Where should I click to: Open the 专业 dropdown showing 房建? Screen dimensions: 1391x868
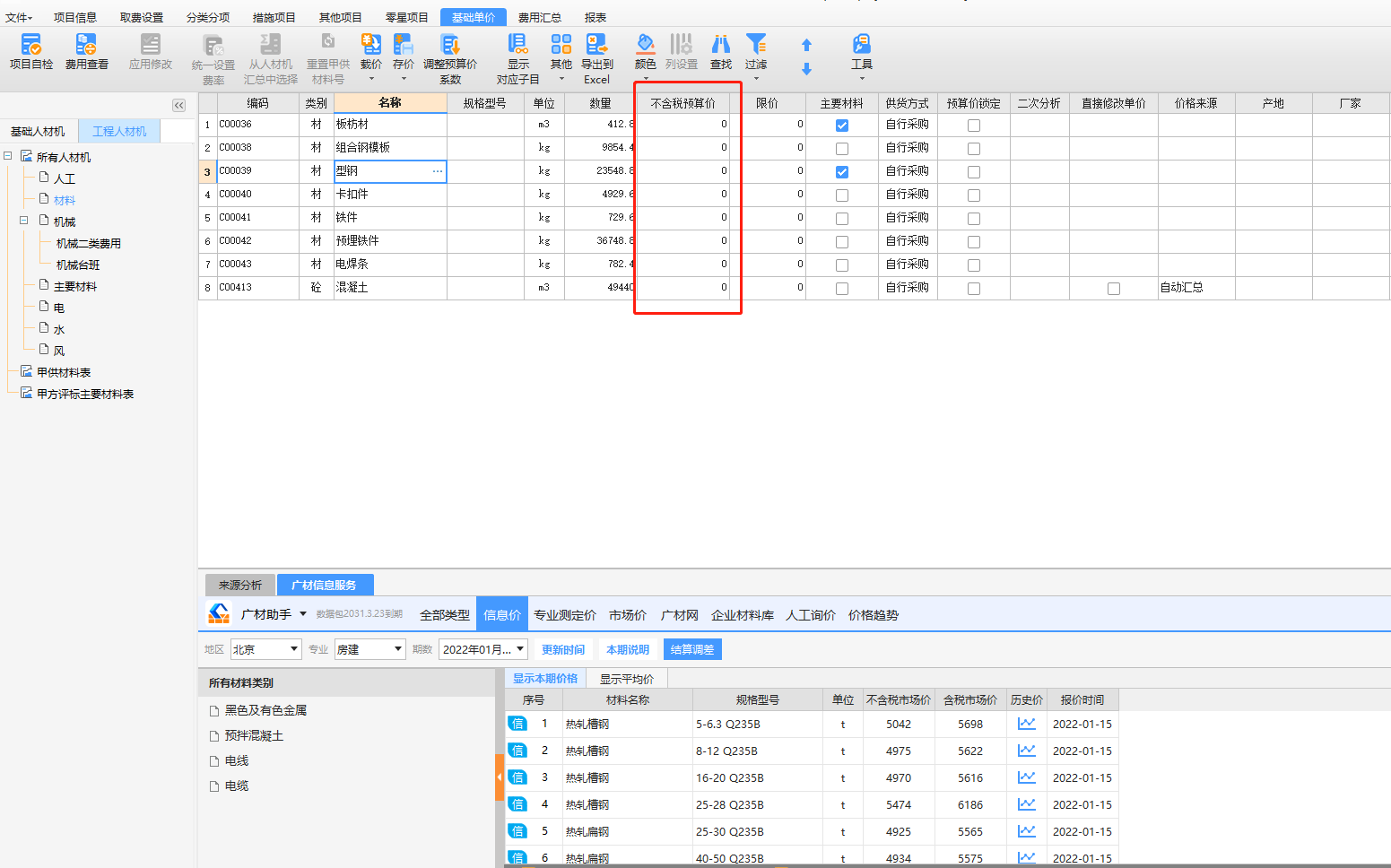[370, 649]
